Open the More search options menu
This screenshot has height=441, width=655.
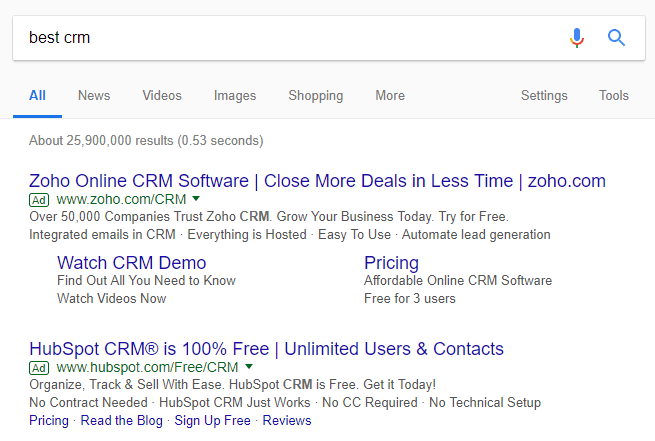click(x=390, y=96)
